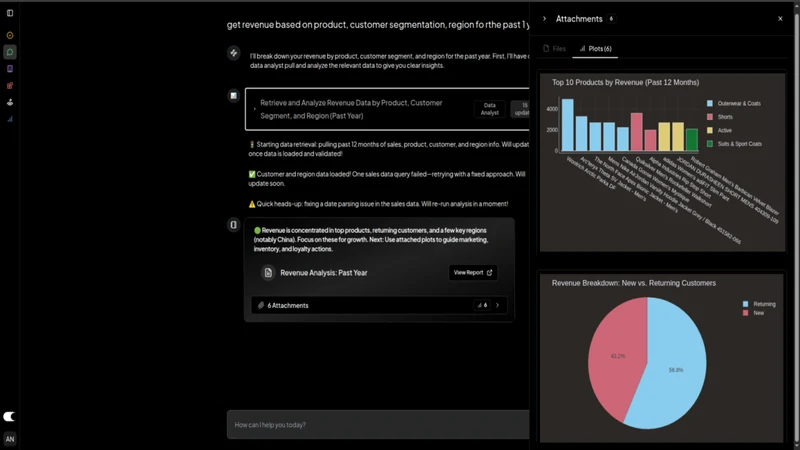Toggle the Returning legend entry in the pie chart
The image size is (800, 450).
[x=759, y=304]
